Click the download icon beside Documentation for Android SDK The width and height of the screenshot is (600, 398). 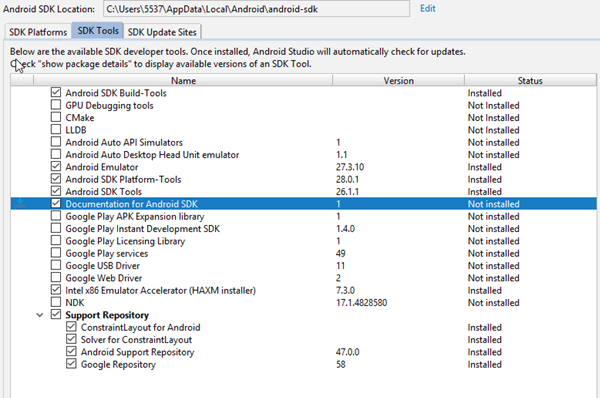click(x=20, y=203)
